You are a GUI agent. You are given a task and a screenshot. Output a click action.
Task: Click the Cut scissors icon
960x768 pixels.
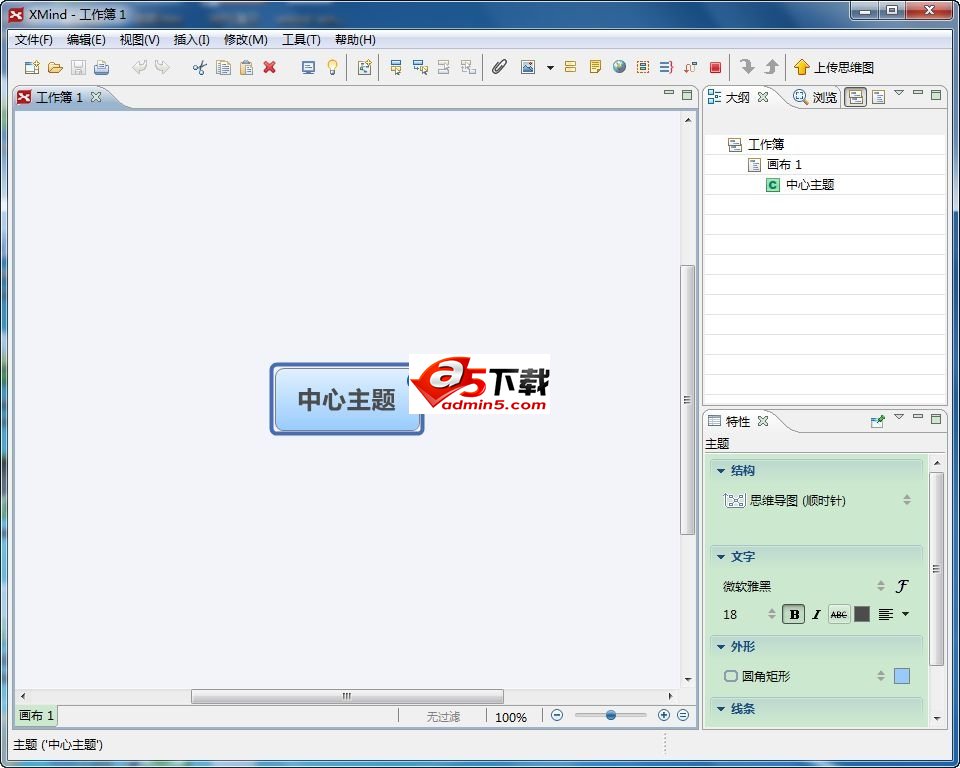point(200,67)
